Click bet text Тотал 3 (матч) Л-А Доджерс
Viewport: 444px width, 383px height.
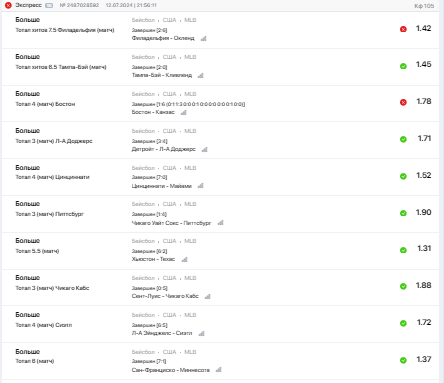point(54,141)
